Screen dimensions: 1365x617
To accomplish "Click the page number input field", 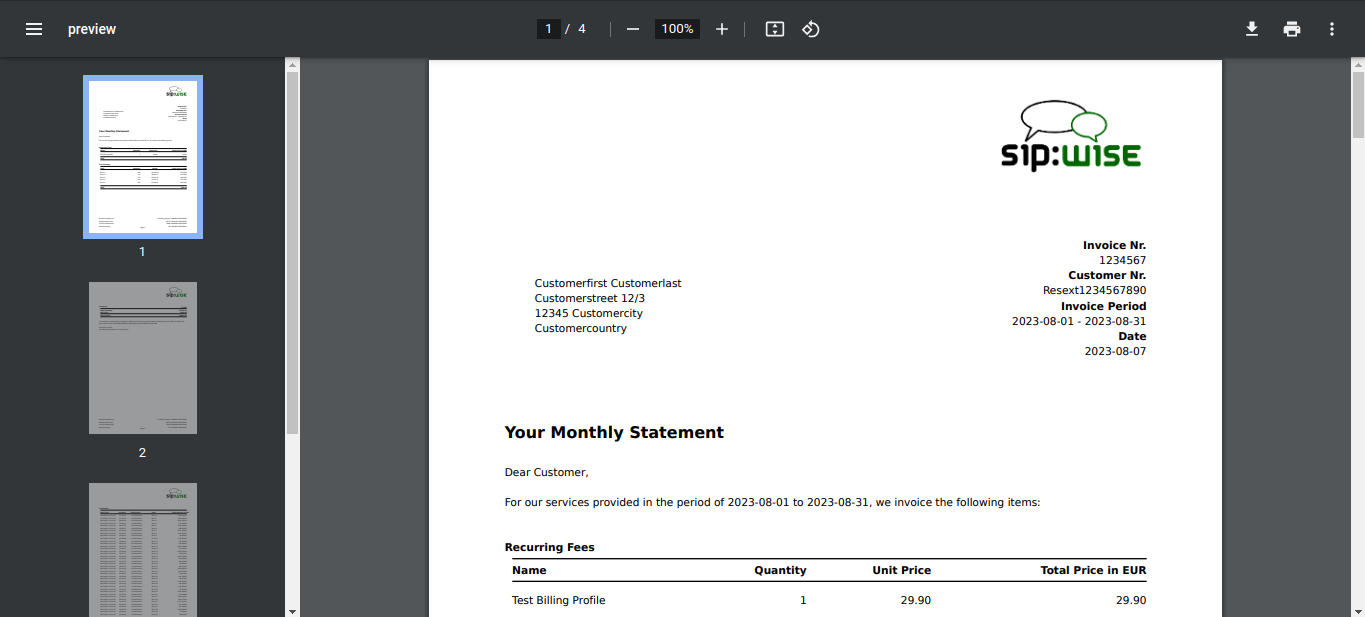I will (x=548, y=29).
